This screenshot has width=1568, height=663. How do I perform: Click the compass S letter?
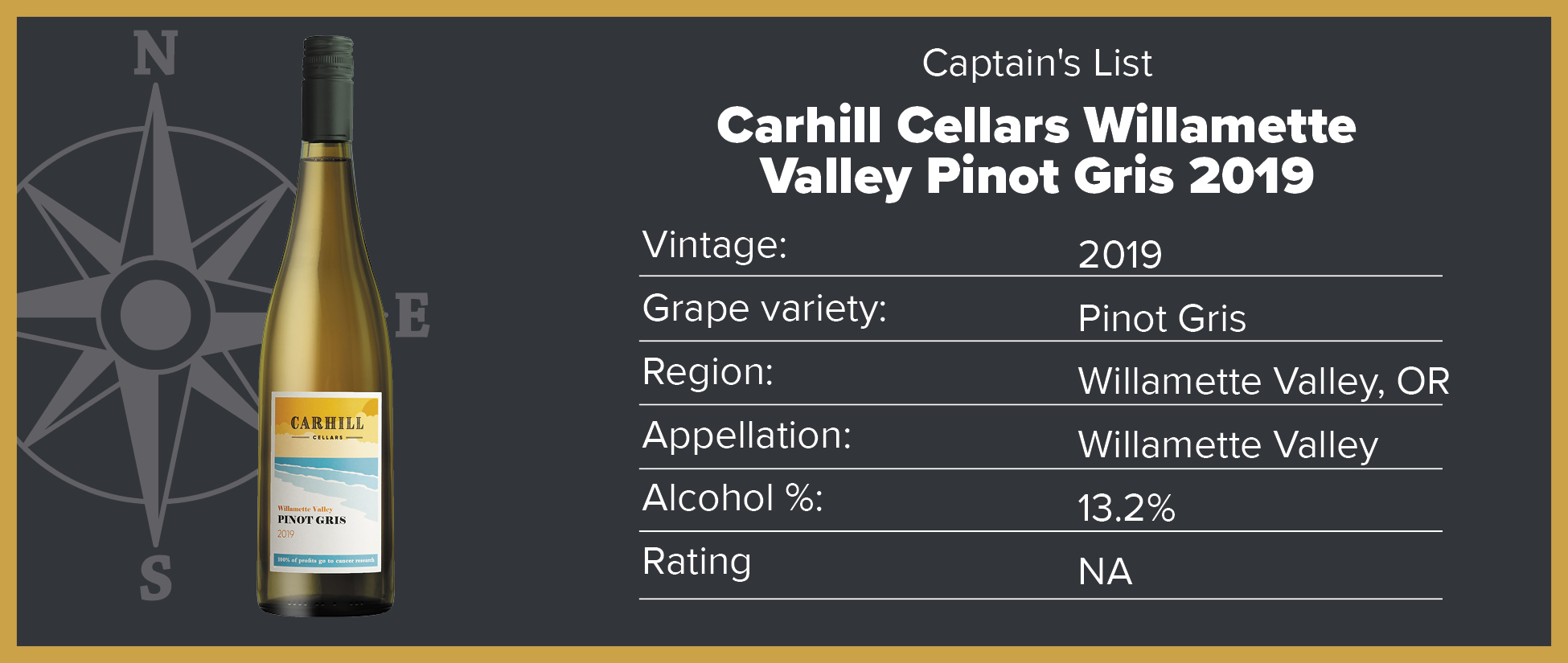tap(155, 578)
